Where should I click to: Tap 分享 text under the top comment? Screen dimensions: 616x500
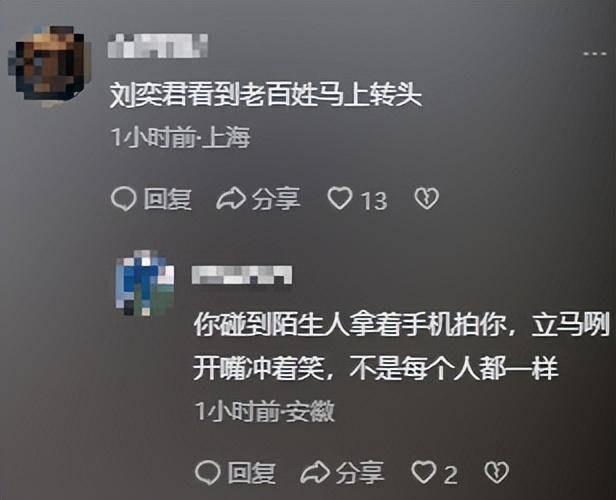coord(276,199)
